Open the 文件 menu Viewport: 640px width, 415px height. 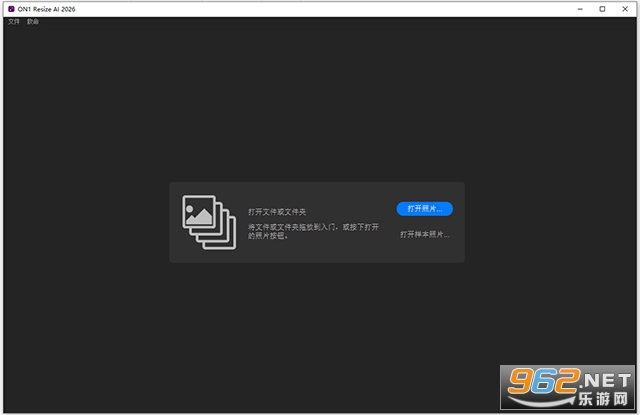click(13, 22)
